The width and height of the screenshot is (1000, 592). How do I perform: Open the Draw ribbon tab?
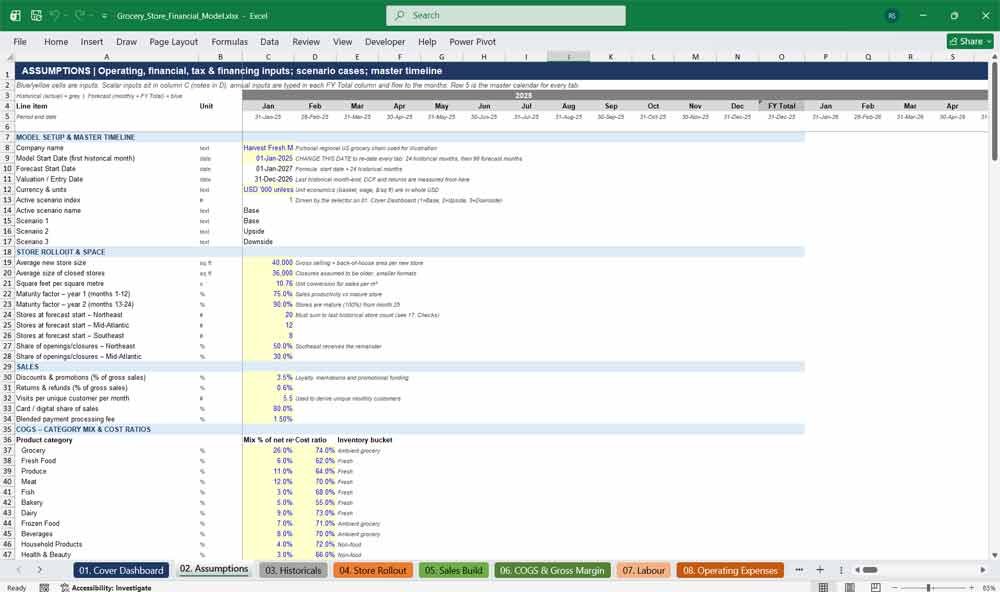(x=126, y=41)
